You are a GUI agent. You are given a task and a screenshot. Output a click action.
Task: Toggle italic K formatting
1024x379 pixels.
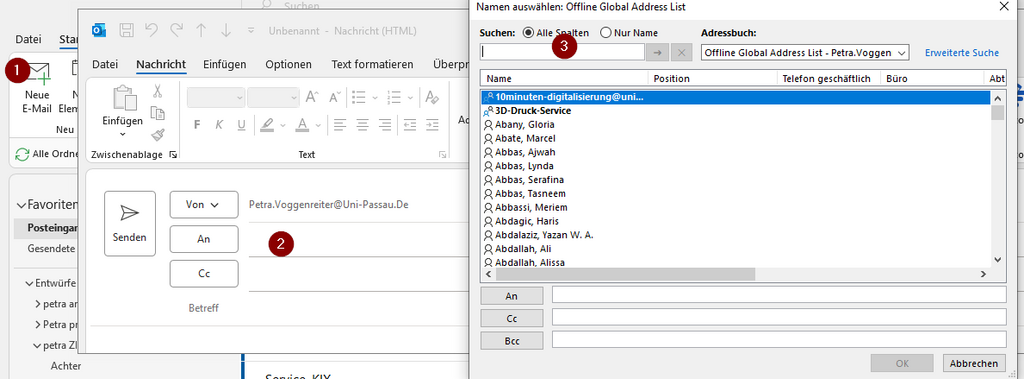(x=220, y=125)
